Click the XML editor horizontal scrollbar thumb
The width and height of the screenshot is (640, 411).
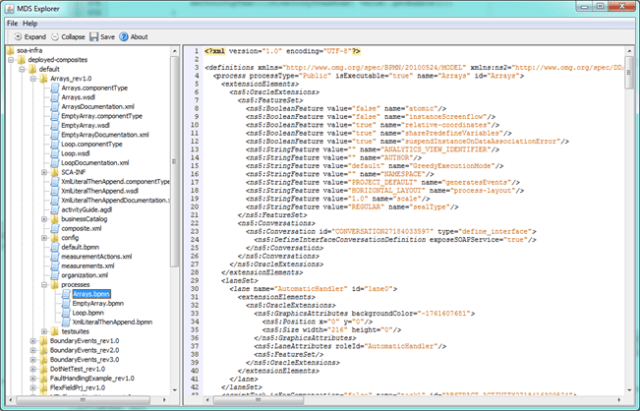click(x=258, y=400)
